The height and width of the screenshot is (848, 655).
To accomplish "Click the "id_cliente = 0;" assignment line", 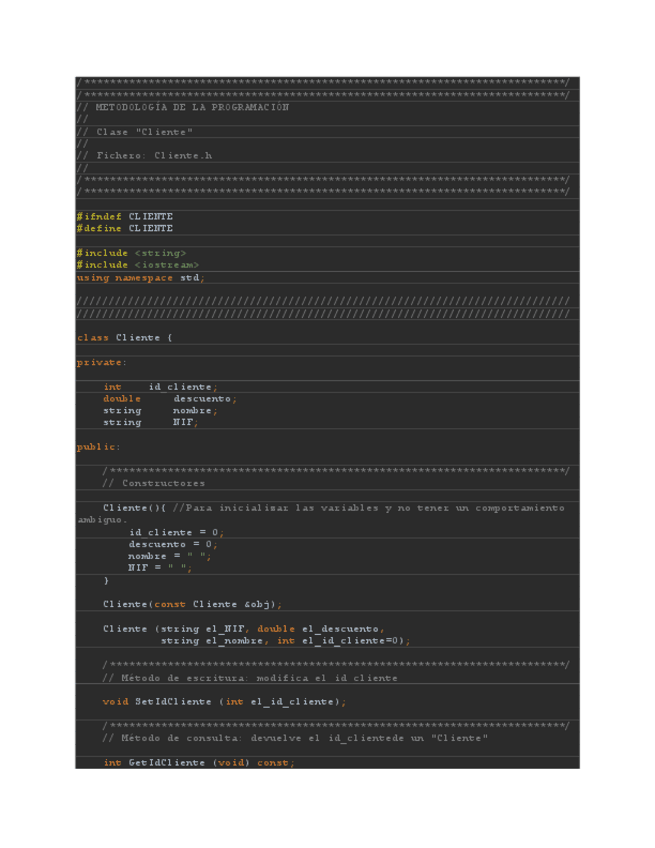I will (176, 532).
